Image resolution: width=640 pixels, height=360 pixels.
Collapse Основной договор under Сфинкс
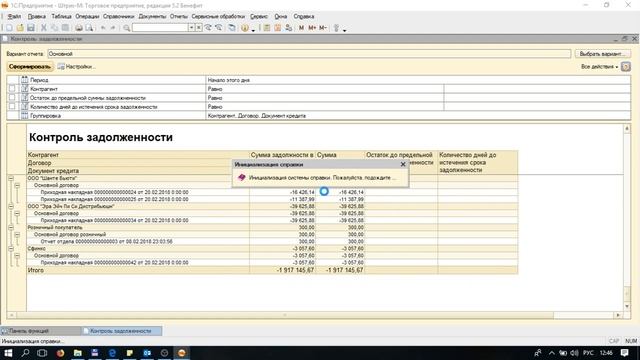click(x=17, y=256)
